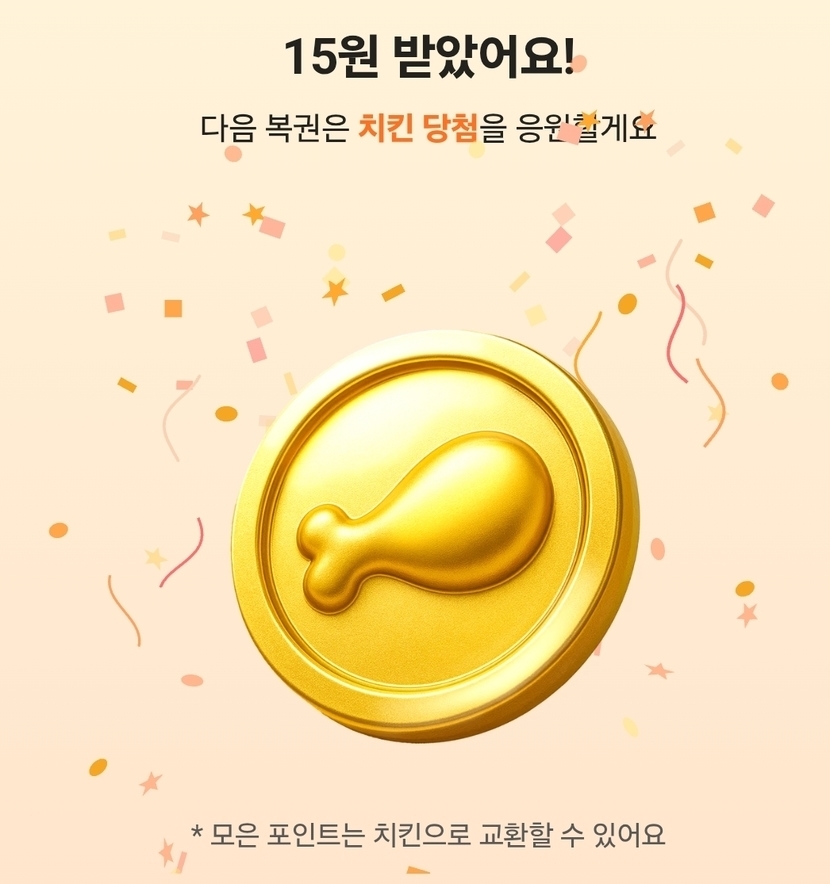This screenshot has height=884, width=830.
Task: Click the pink star under the orange oval on the right
Action: point(747,615)
